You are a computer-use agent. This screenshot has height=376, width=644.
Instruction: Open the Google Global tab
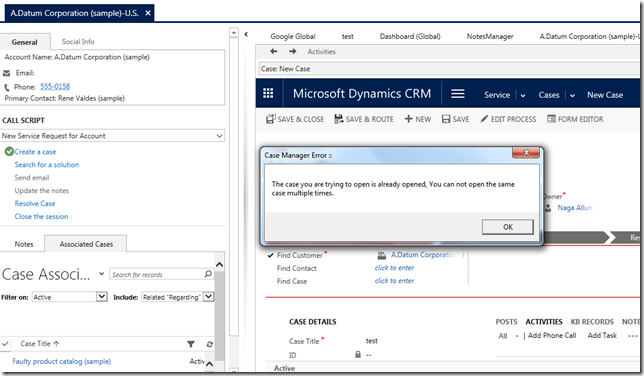(x=293, y=36)
